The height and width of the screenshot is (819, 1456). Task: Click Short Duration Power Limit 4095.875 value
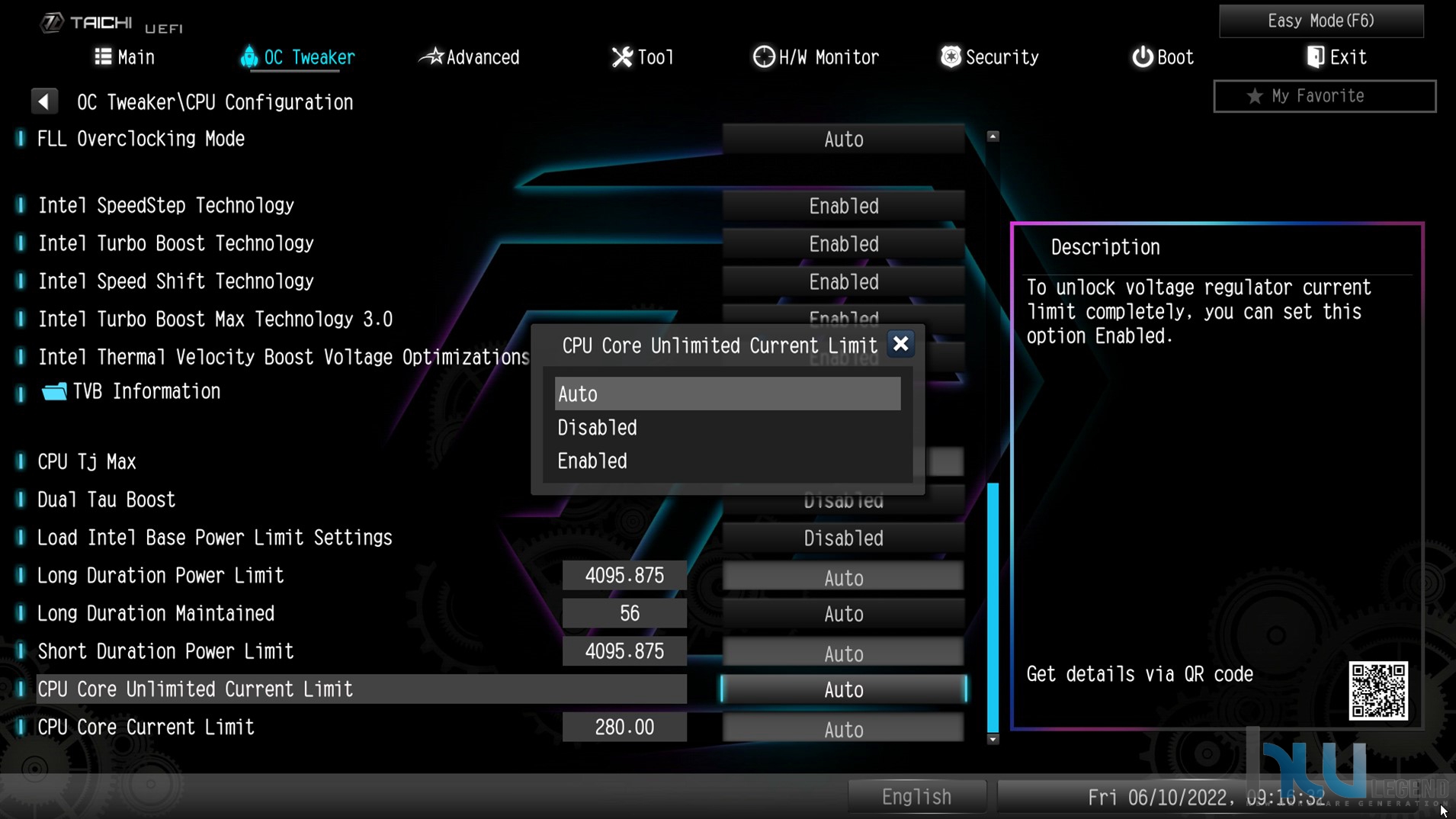[624, 652]
